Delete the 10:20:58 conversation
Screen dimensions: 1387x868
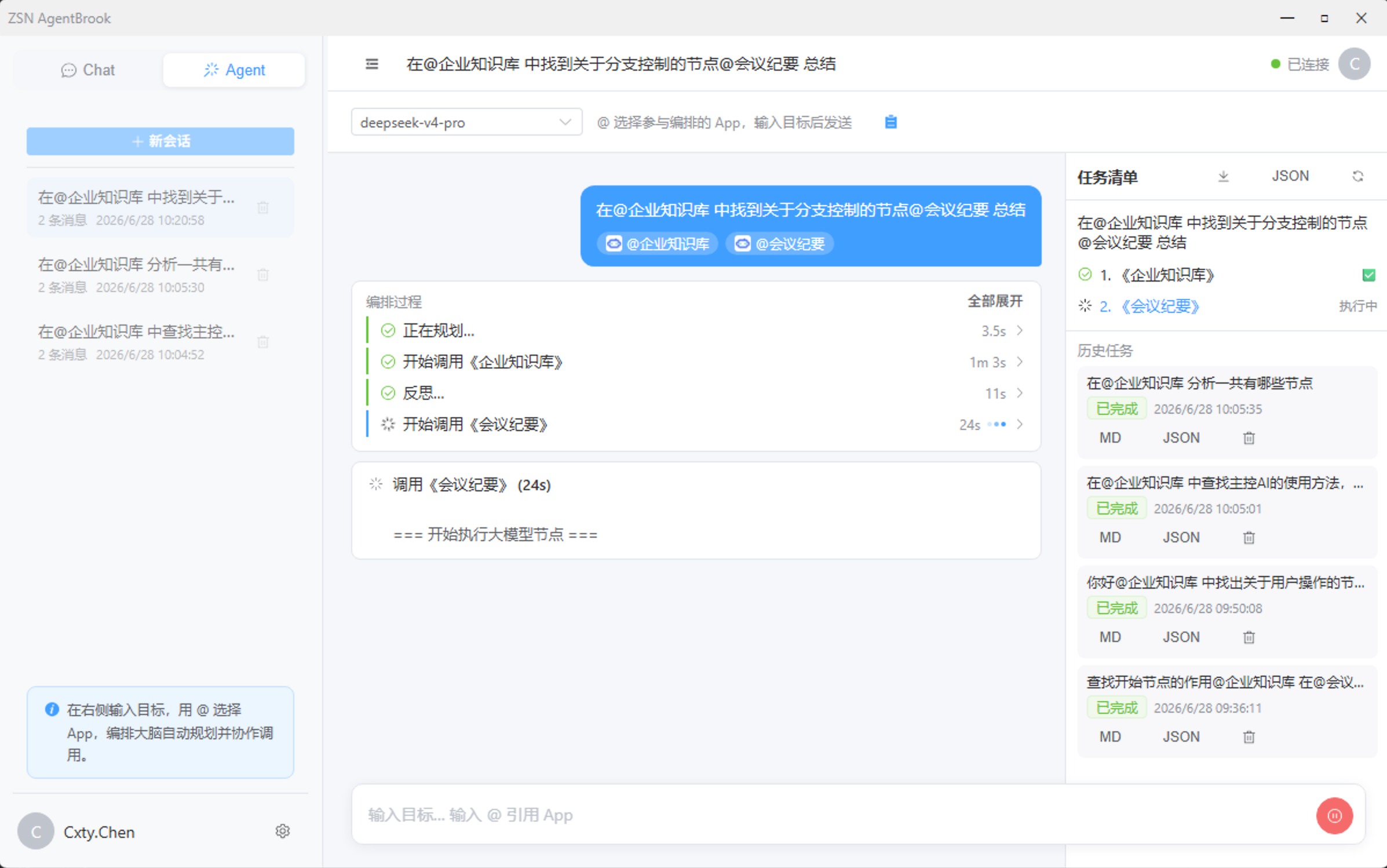pyautogui.click(x=263, y=207)
